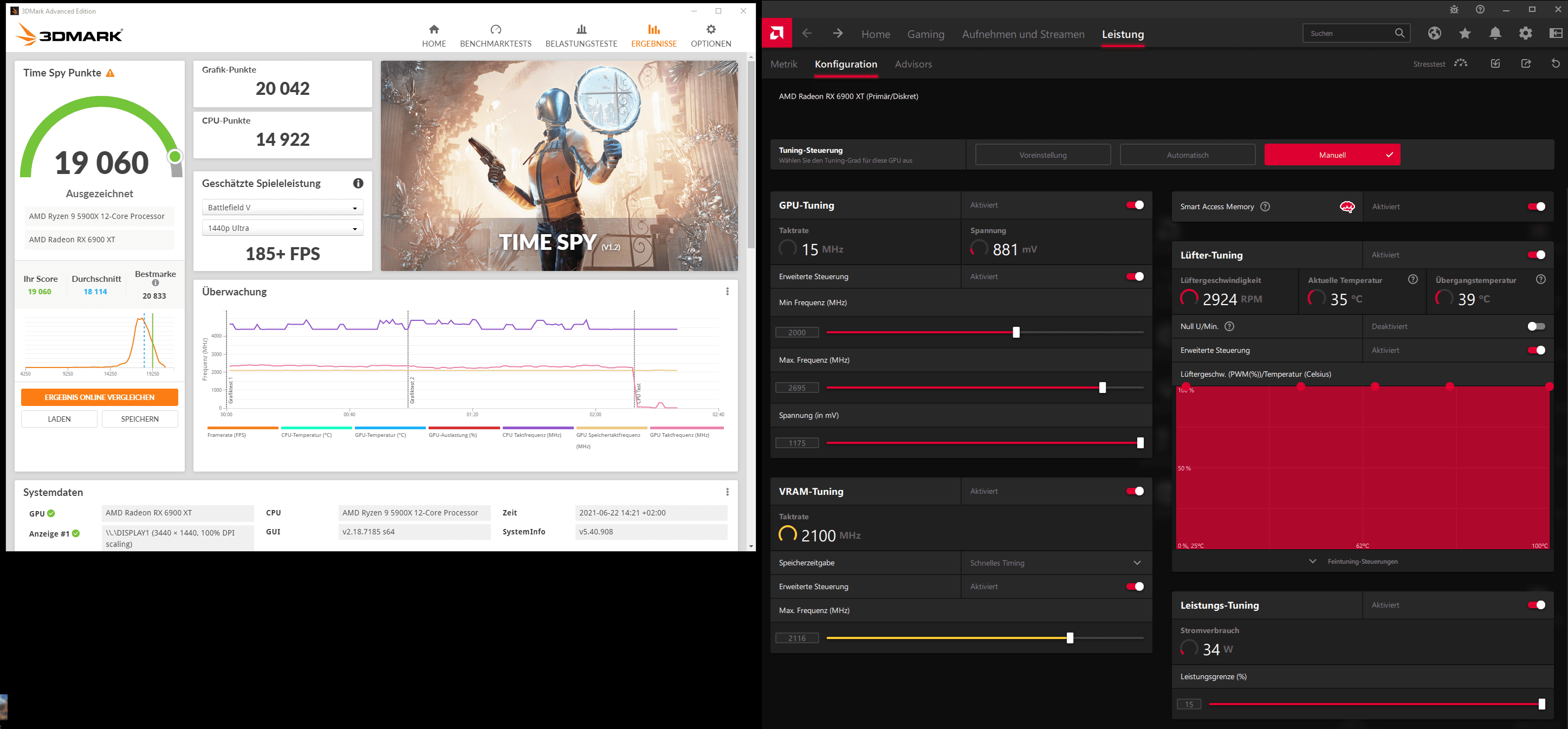Start the Stresstest gauge icon

pyautogui.click(x=1461, y=63)
